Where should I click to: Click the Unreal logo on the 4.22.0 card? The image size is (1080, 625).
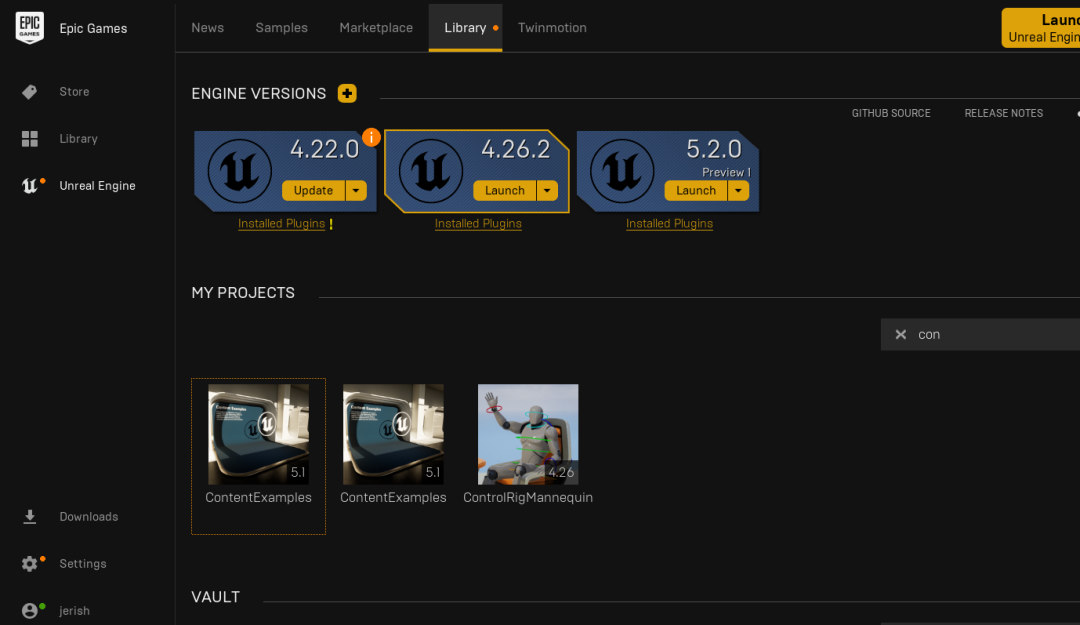[x=240, y=171]
